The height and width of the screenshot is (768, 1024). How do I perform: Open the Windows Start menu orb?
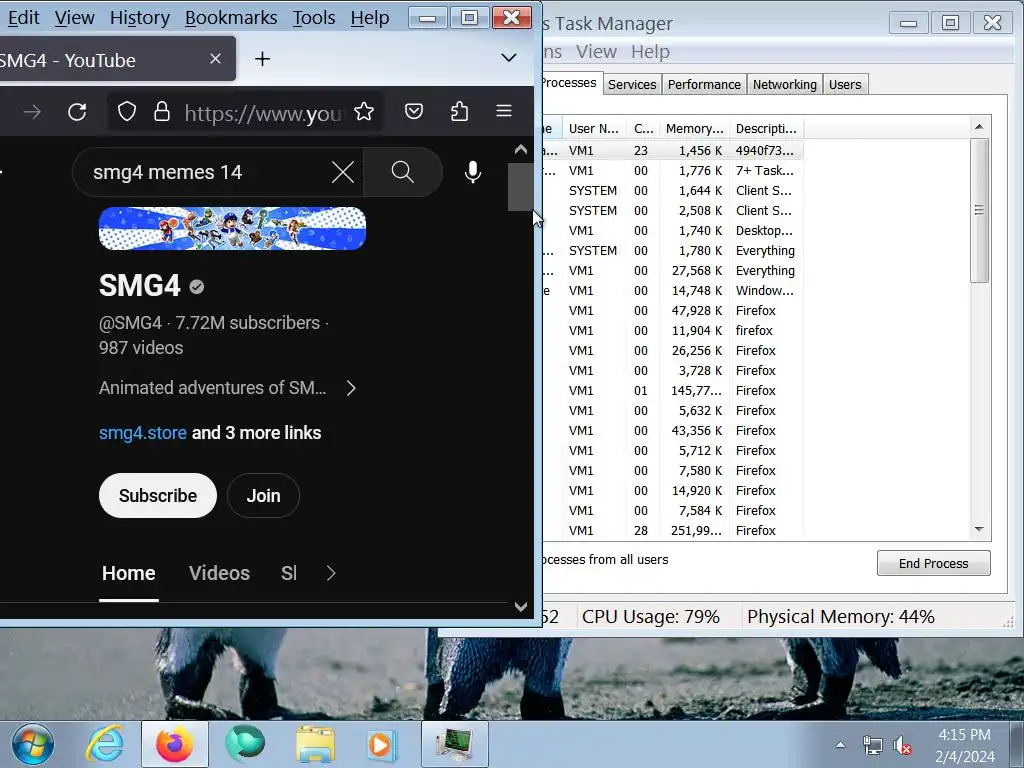(x=32, y=744)
